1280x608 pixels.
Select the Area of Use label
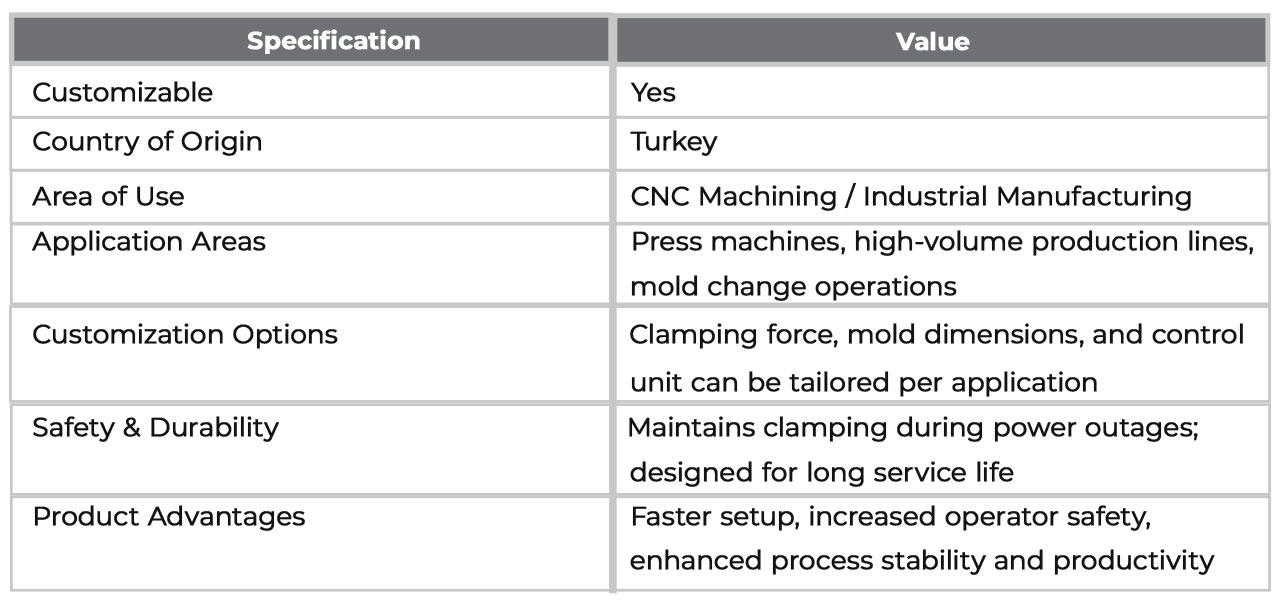[x=108, y=196]
